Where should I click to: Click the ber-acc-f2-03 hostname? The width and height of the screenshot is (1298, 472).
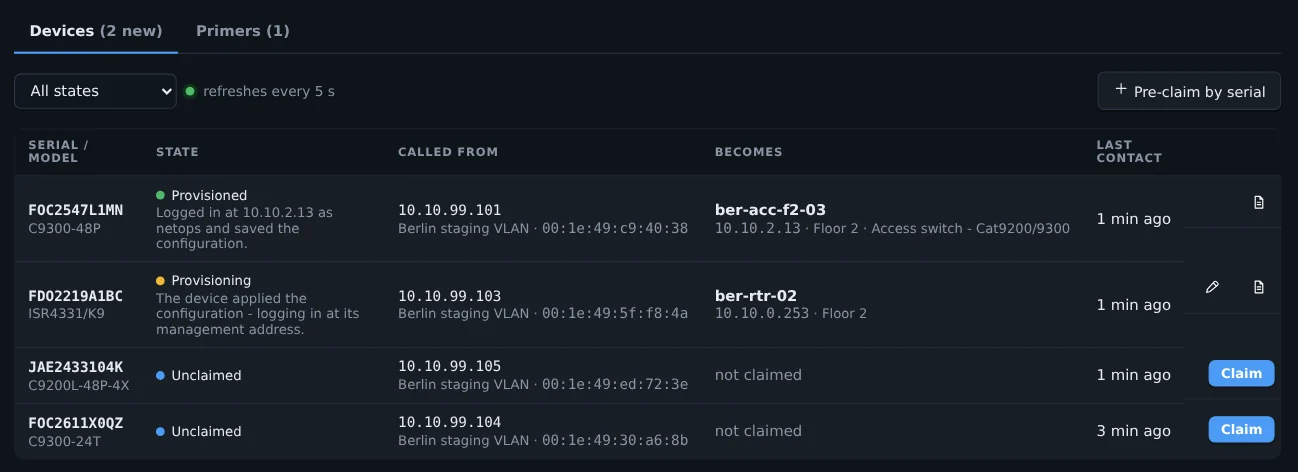[x=770, y=210]
